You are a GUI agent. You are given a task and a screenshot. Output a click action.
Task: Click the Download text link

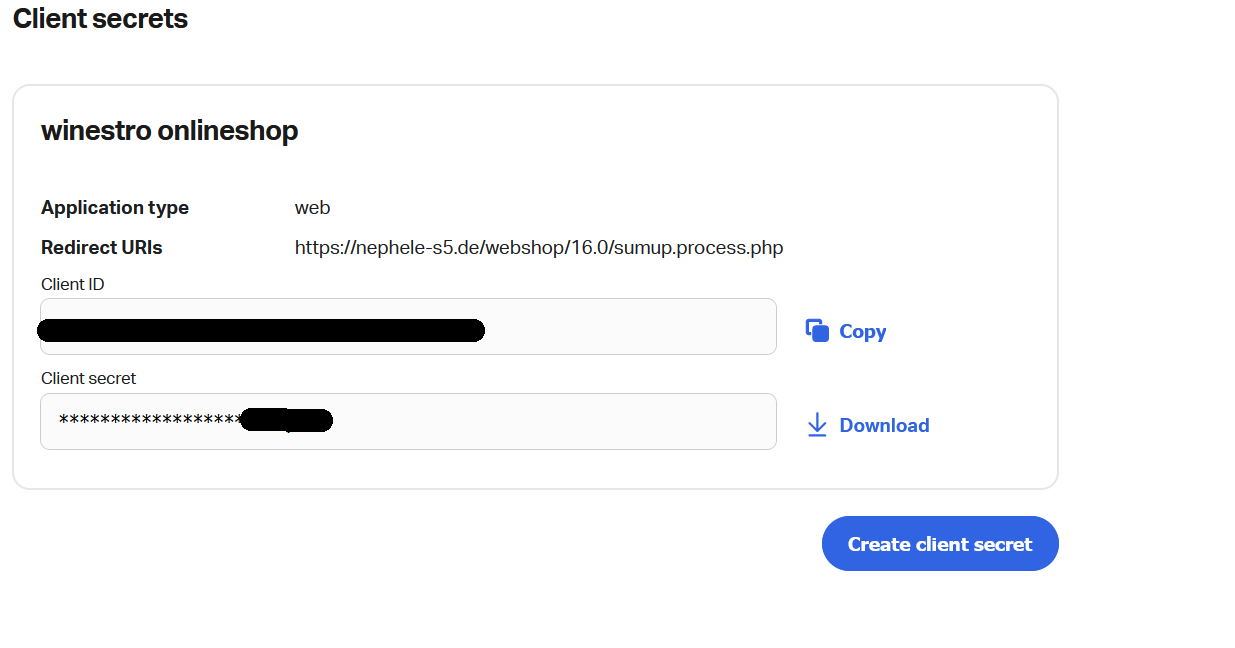tap(884, 425)
